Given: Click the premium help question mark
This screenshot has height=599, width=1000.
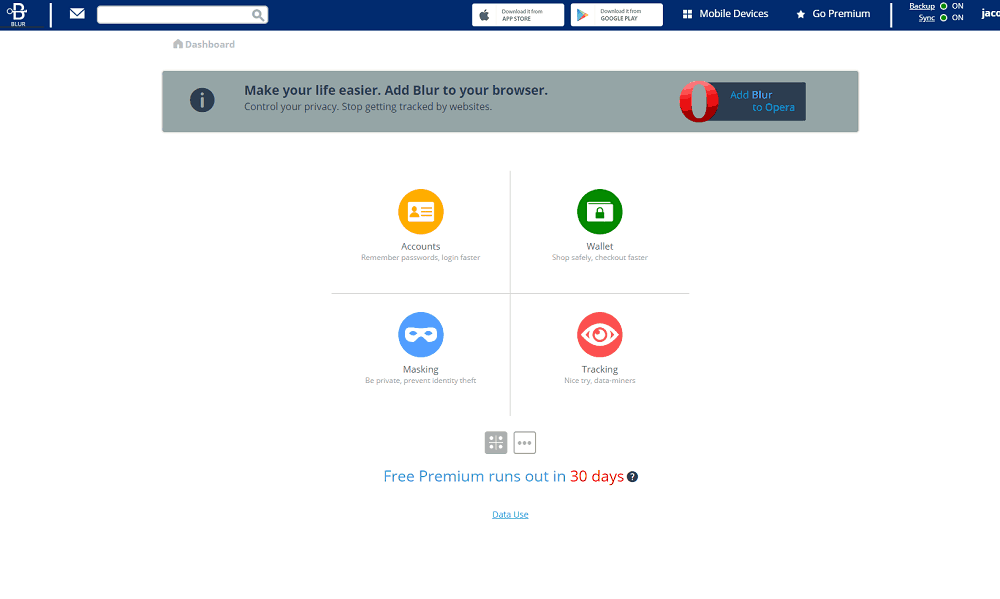Looking at the screenshot, I should (x=632, y=477).
